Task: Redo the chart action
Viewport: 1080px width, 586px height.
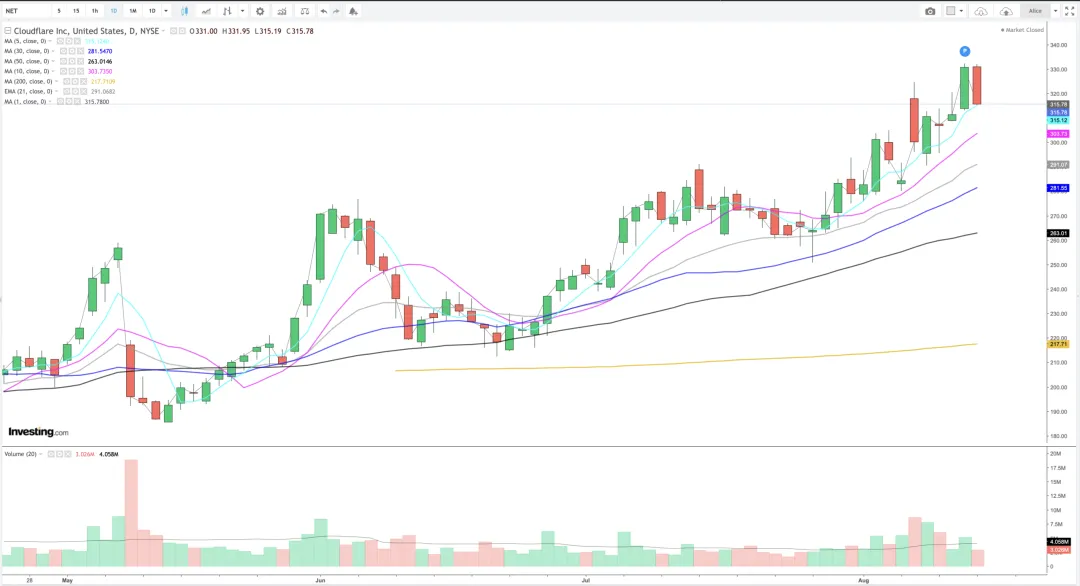Action: 336,11
